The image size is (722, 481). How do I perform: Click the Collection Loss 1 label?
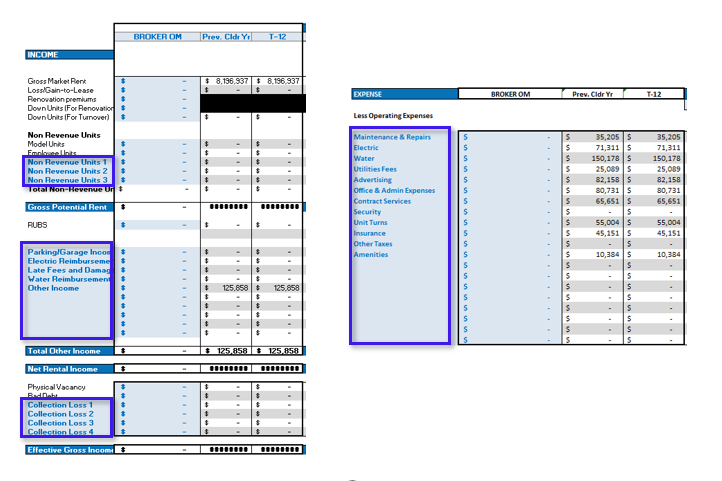click(x=60, y=405)
